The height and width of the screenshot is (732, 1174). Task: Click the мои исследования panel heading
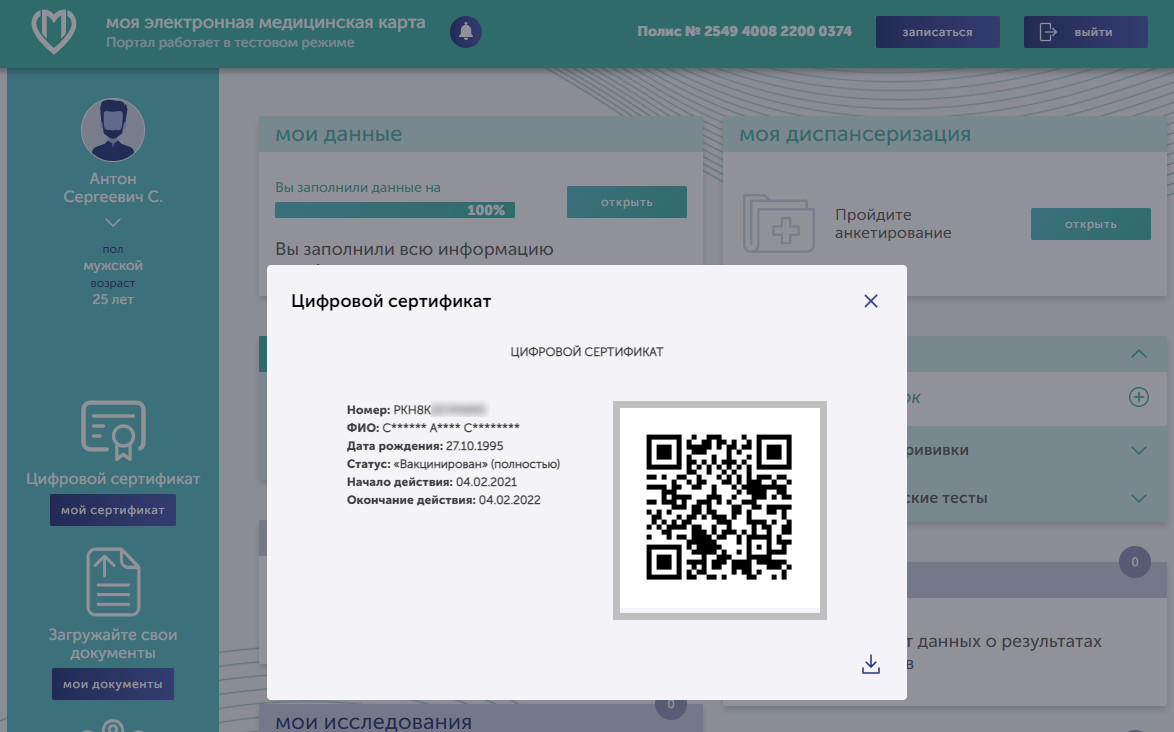click(x=374, y=722)
